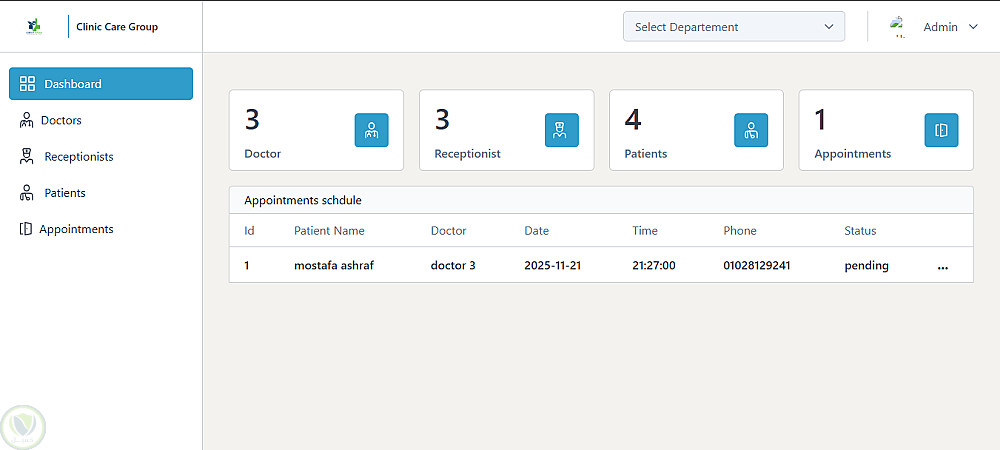Open the Select Departement dropdown
This screenshot has width=1000, height=450.
pyautogui.click(x=733, y=27)
